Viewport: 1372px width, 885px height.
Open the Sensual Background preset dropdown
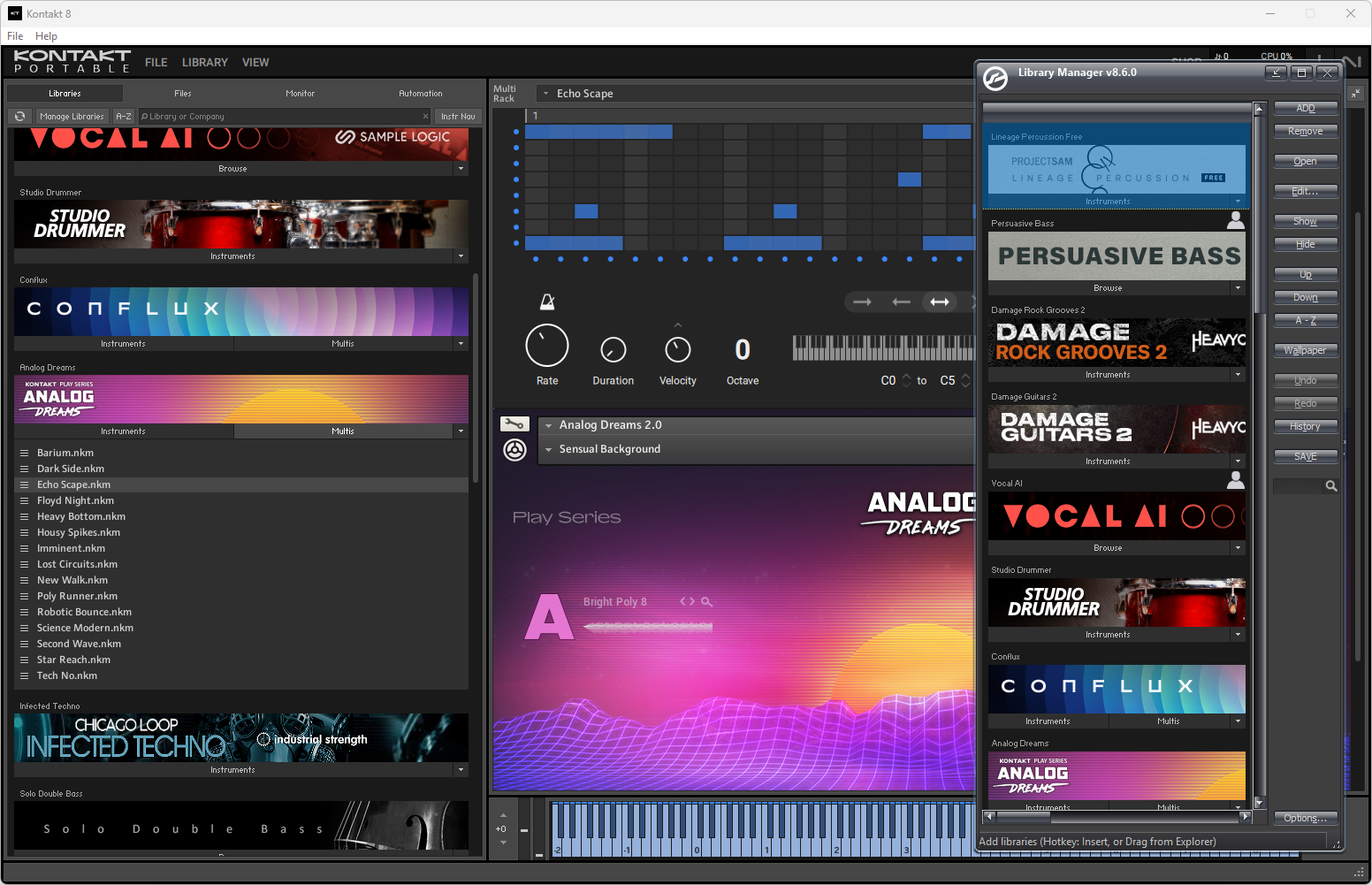click(548, 449)
